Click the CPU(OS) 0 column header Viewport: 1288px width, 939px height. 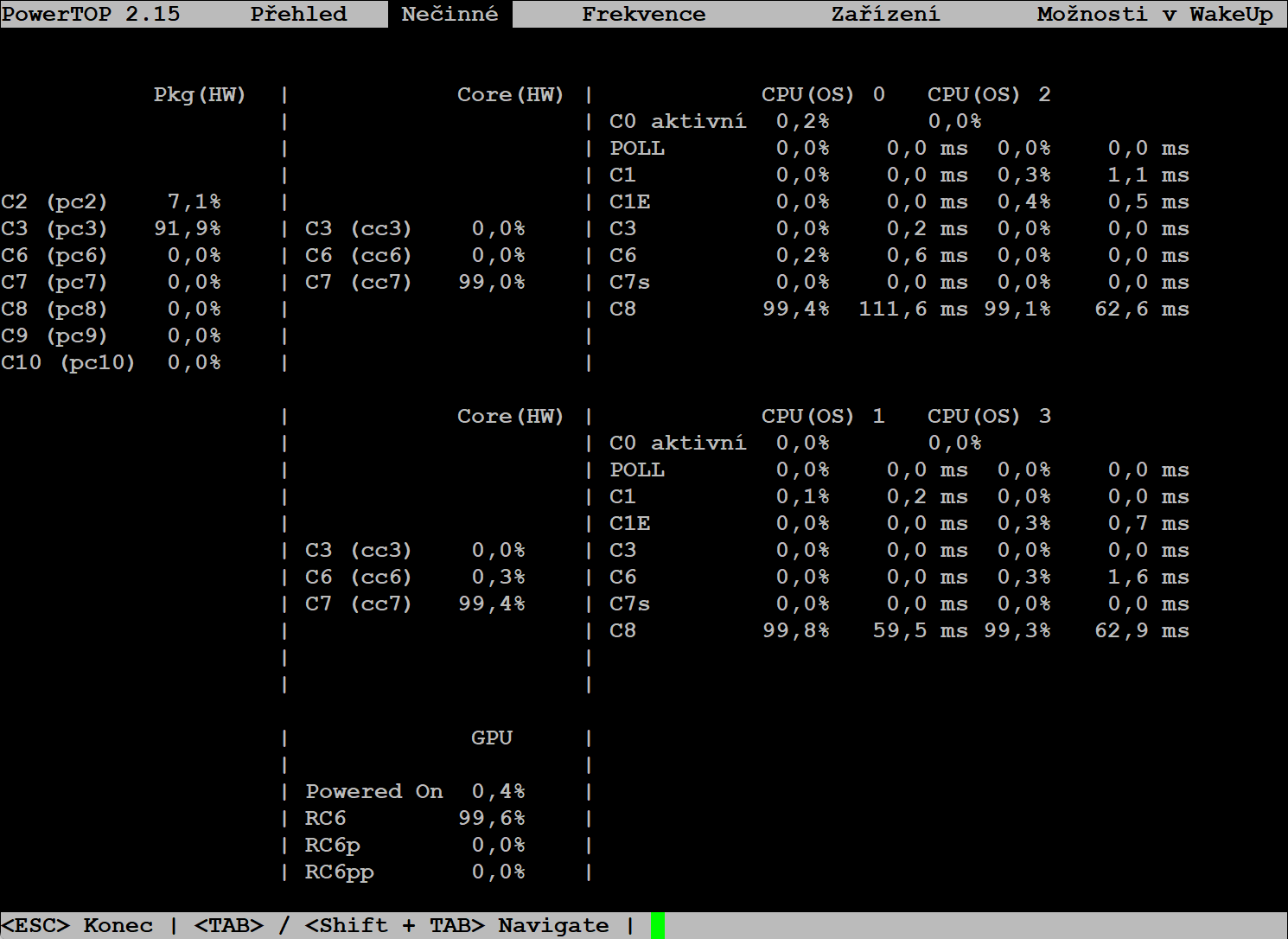click(822, 94)
